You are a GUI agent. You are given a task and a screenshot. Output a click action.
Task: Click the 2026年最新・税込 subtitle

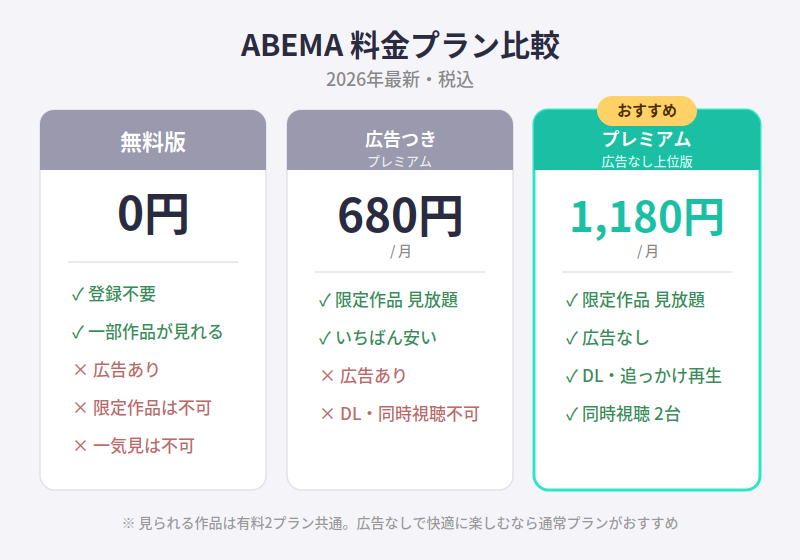(x=400, y=80)
